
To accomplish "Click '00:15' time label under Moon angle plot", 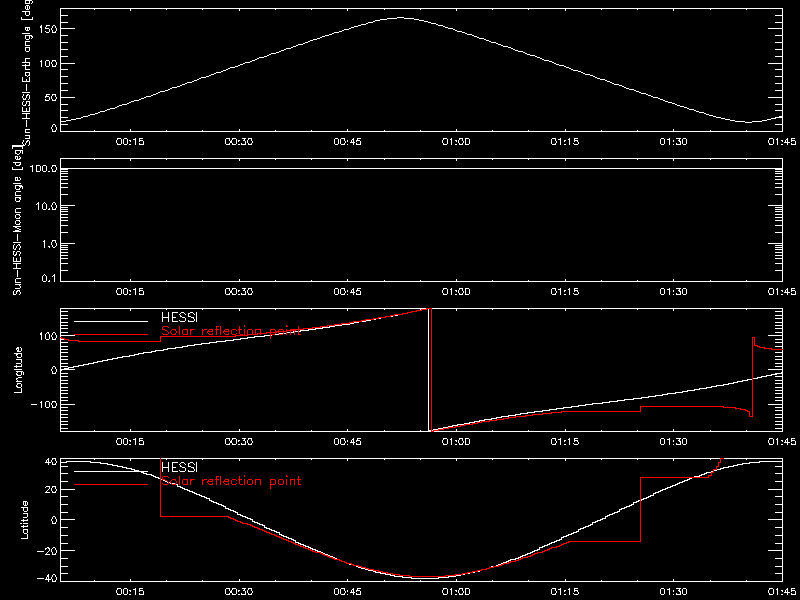I will click(130, 292).
